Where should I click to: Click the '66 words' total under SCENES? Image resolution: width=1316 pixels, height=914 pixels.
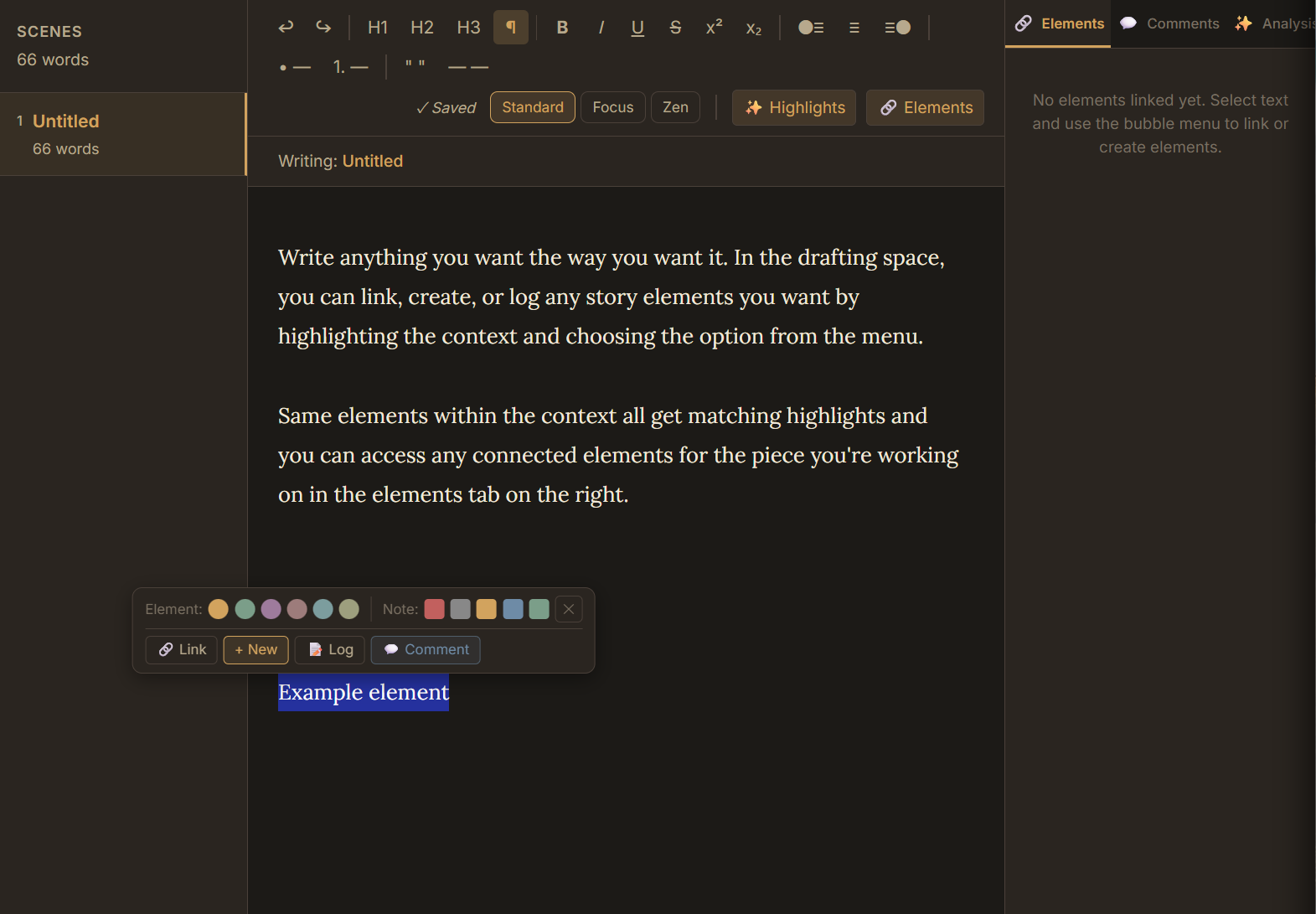(x=53, y=60)
